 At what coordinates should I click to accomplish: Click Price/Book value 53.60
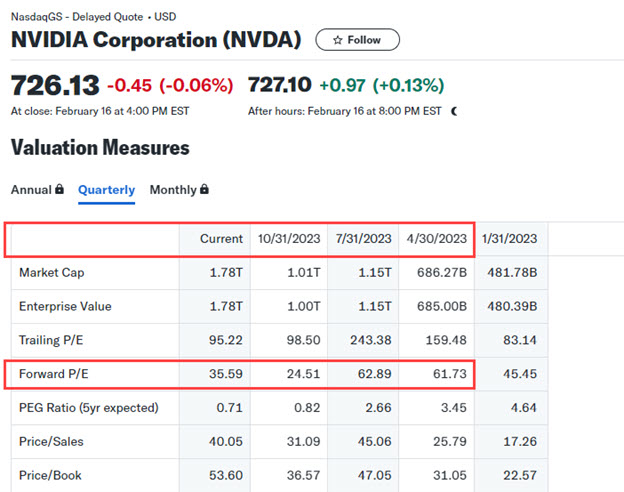point(226,475)
